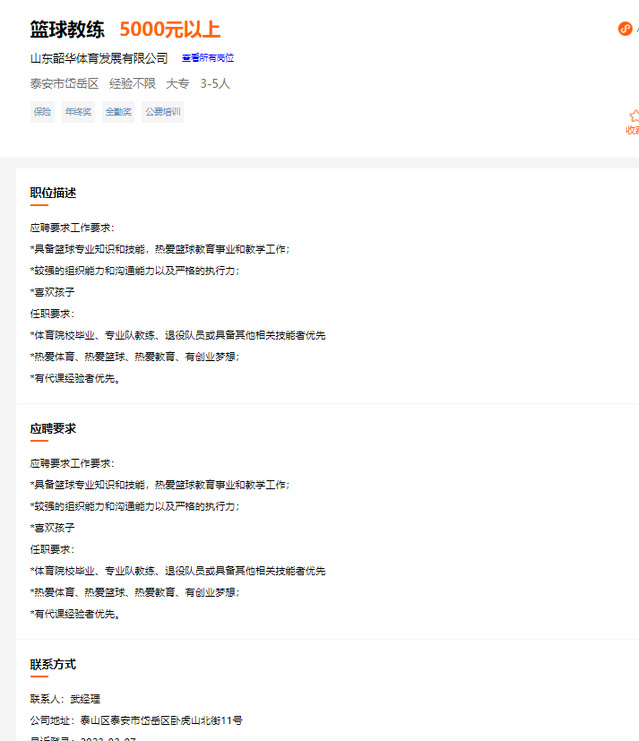
Task: Click the 经验不限 experience label
Action: coord(132,83)
